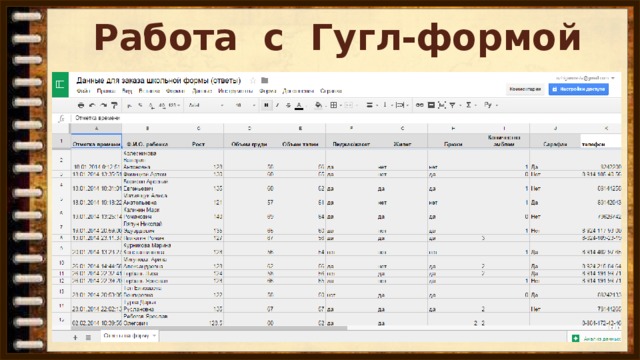Open text wrapping options

(x=402, y=105)
